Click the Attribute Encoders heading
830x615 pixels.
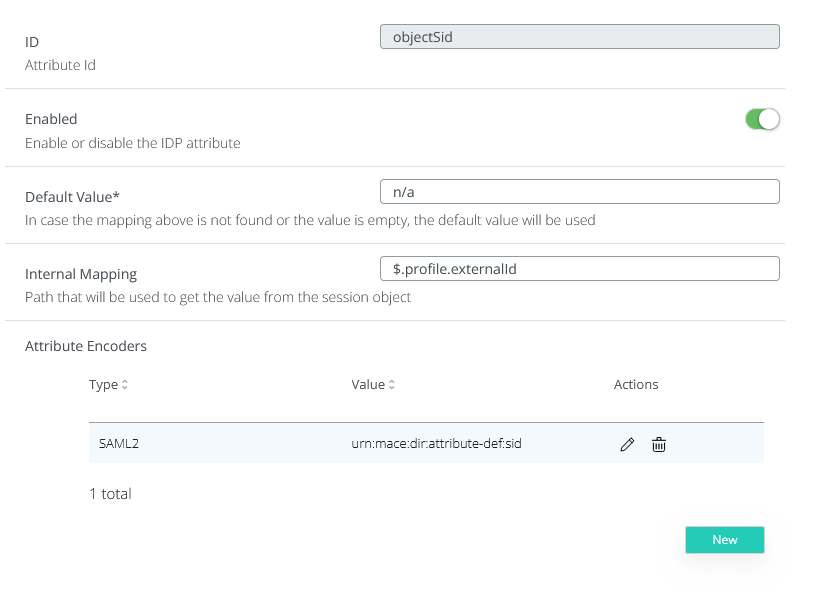coord(86,346)
